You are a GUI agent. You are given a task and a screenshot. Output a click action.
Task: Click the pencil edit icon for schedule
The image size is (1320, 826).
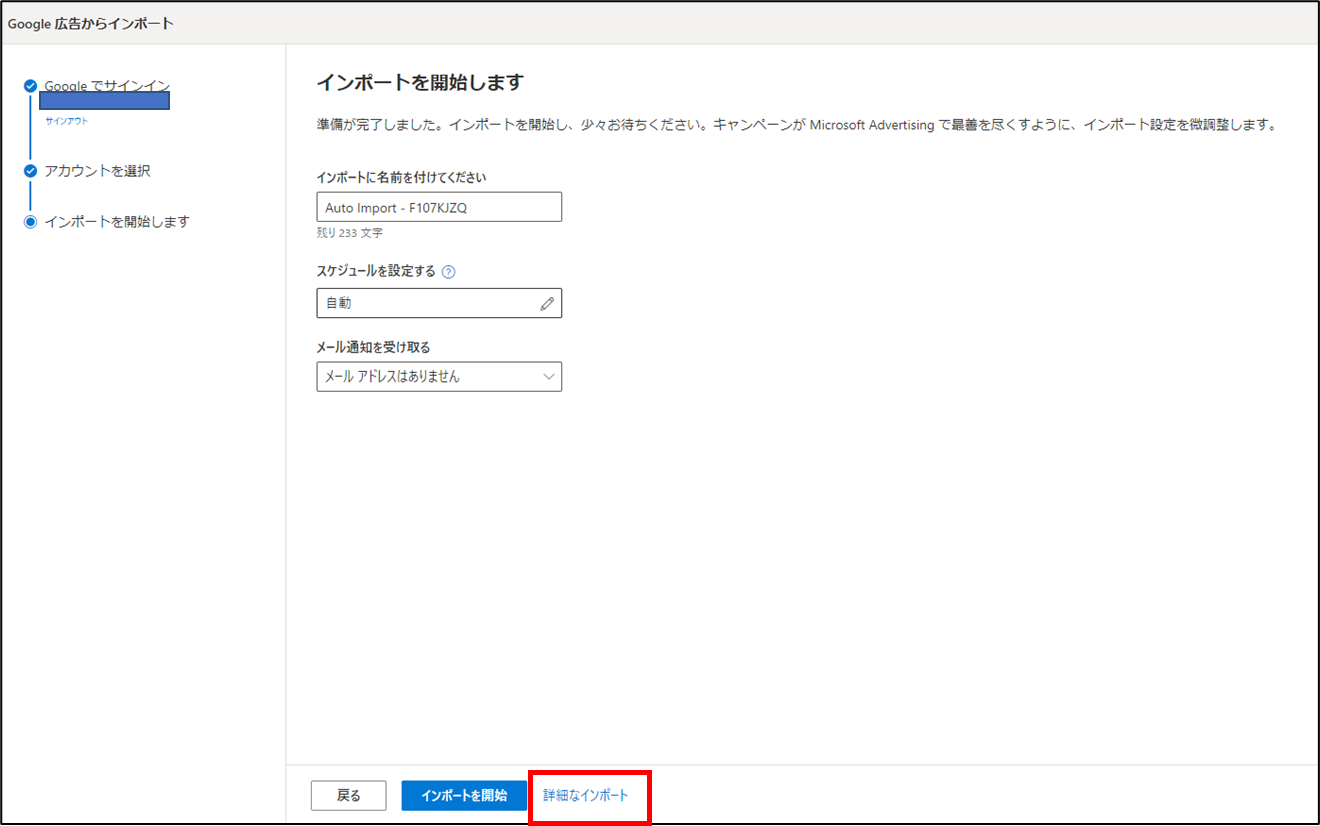547,302
